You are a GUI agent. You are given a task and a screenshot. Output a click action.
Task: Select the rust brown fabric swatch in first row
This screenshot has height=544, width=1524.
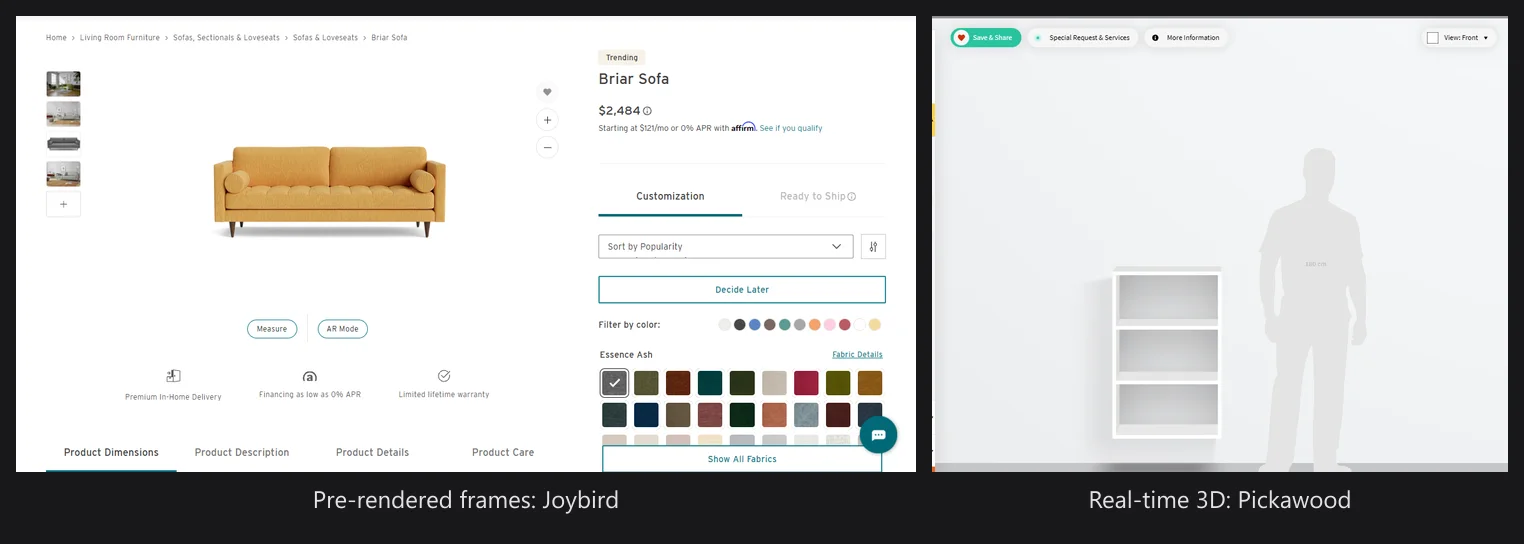click(x=678, y=383)
